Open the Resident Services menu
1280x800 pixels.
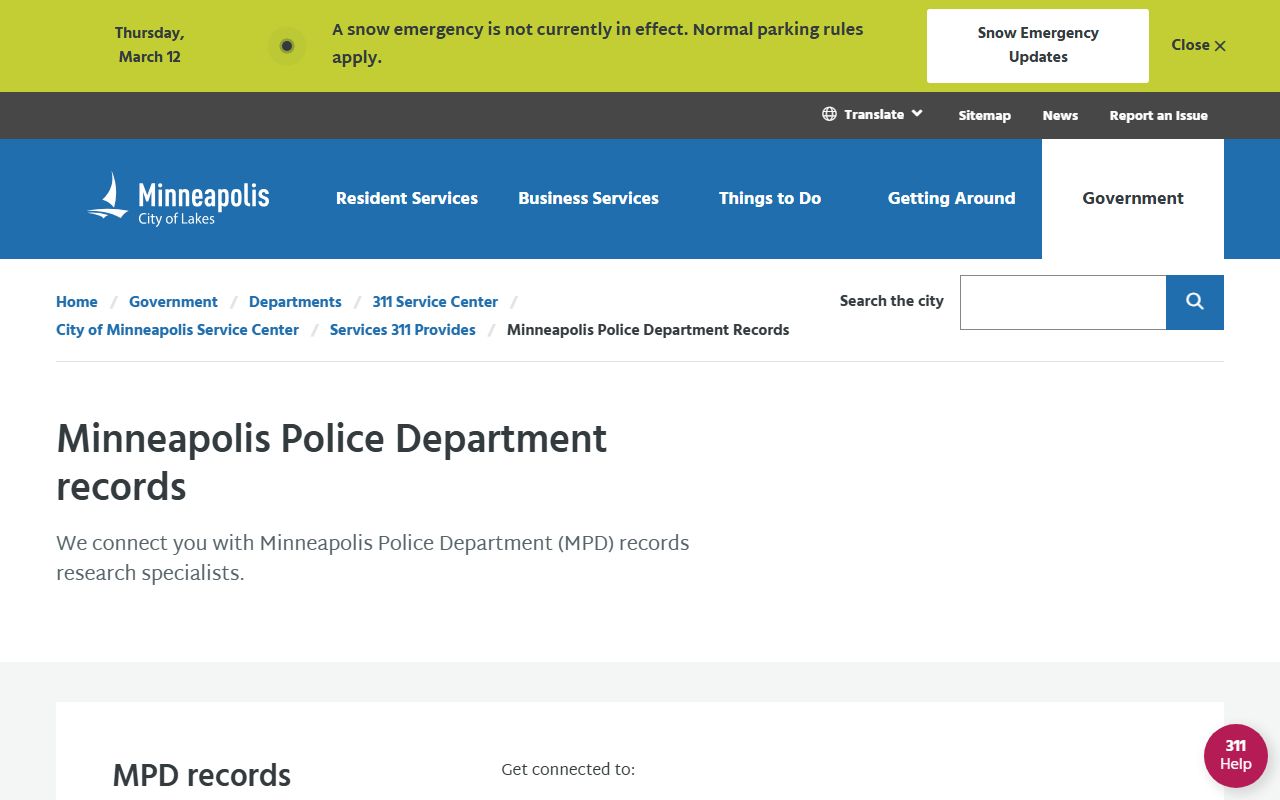click(407, 198)
